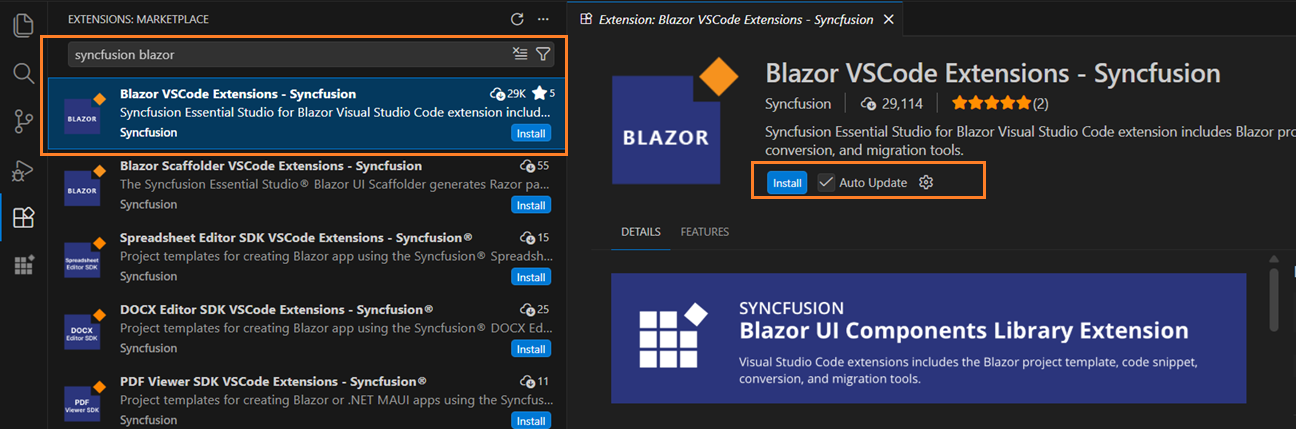This screenshot has width=1296, height=429.
Task: Refresh the Extensions Marketplace list
Action: (517, 19)
